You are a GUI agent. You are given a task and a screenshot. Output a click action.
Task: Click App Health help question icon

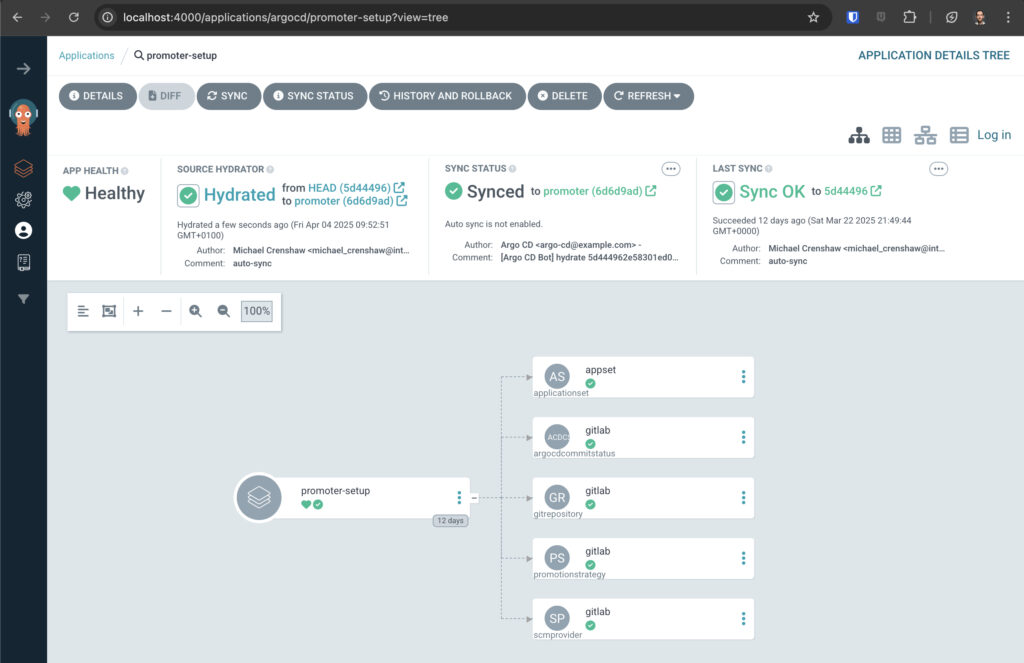pyautogui.click(x=125, y=171)
